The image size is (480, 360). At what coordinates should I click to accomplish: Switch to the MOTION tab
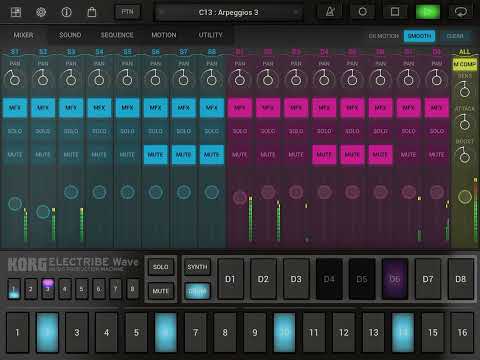tap(164, 35)
